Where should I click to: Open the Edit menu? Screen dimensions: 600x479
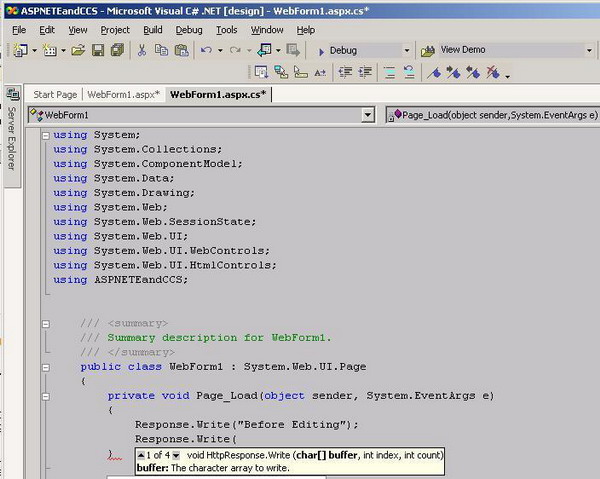(x=47, y=30)
